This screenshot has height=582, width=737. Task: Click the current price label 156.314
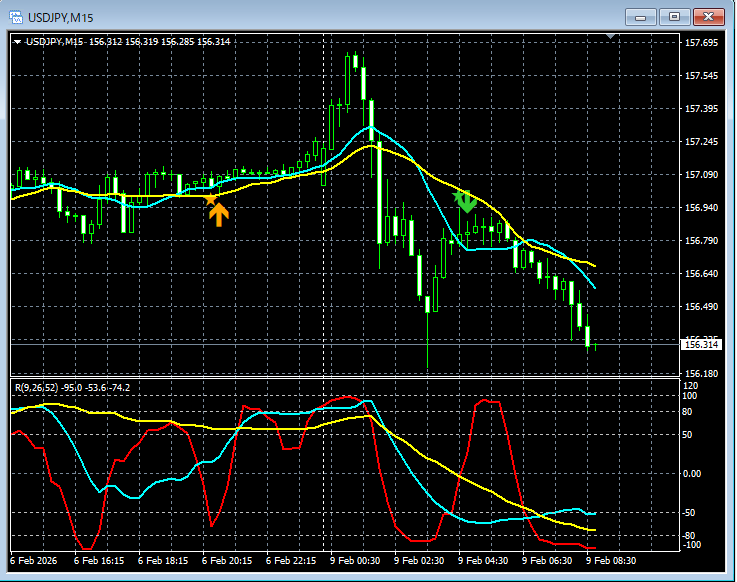point(701,345)
